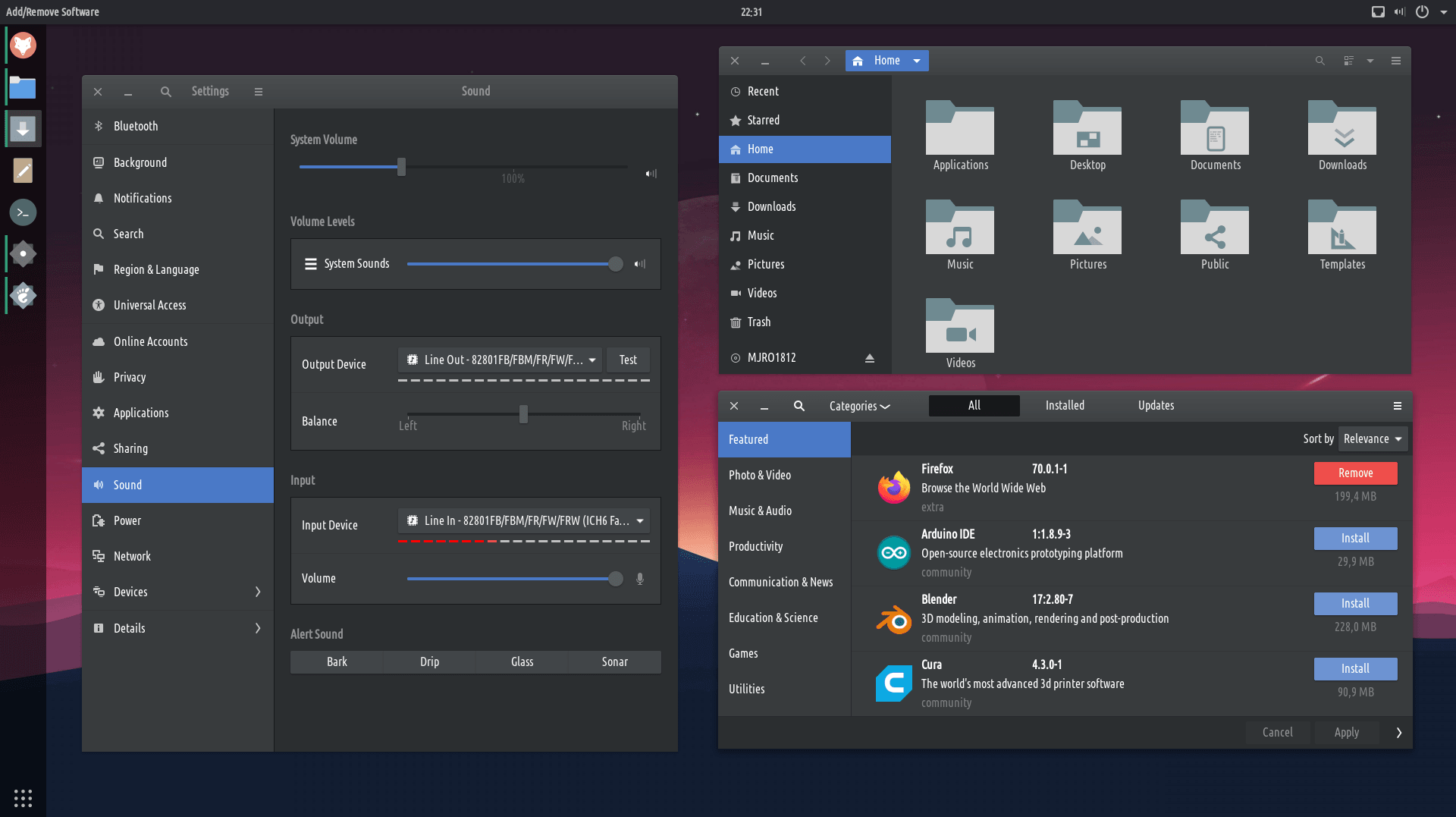Toggle the input volume microphone icon
This screenshot has width=1456, height=817.
click(x=640, y=579)
